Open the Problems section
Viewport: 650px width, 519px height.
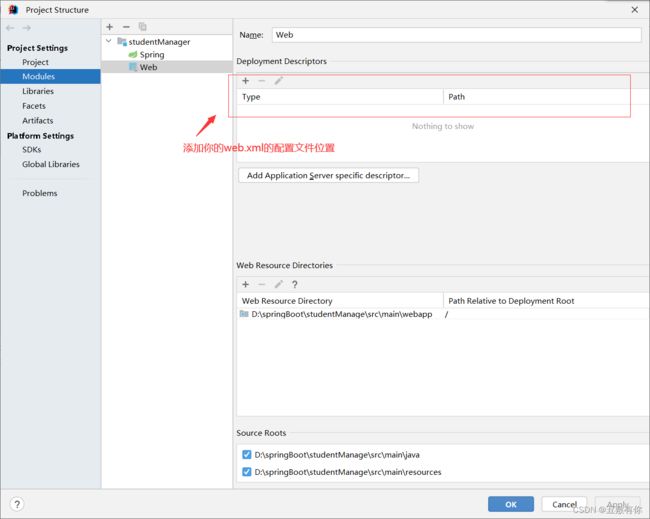pos(40,193)
